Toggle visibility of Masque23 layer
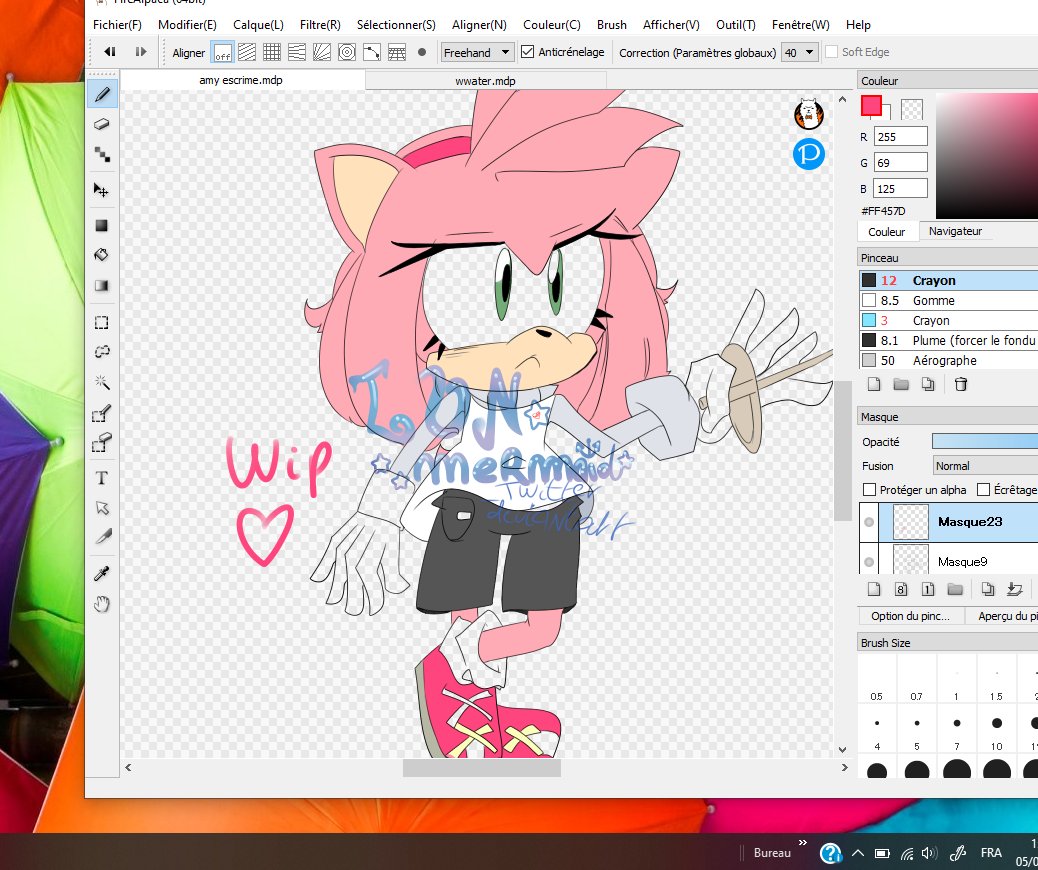The height and width of the screenshot is (870, 1038). (x=869, y=522)
